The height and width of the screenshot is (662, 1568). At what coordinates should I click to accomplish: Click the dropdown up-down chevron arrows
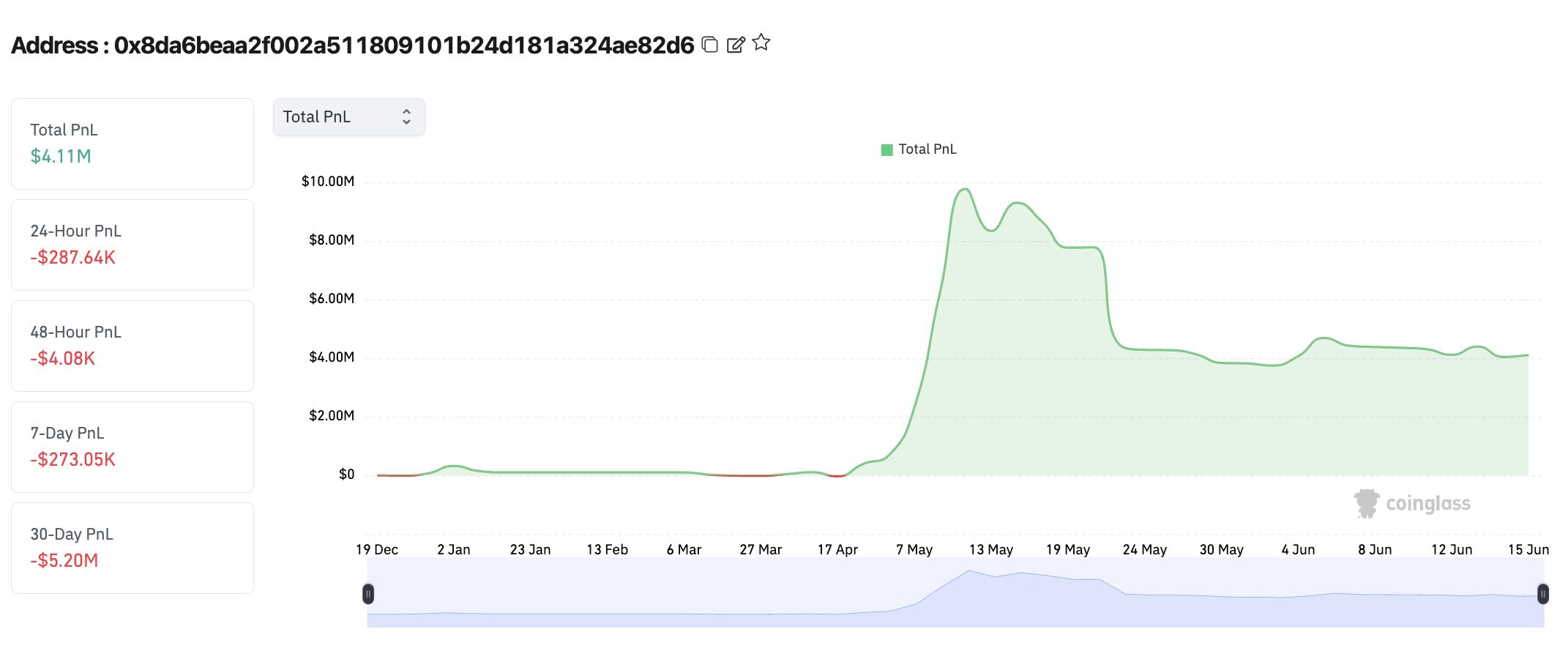406,117
